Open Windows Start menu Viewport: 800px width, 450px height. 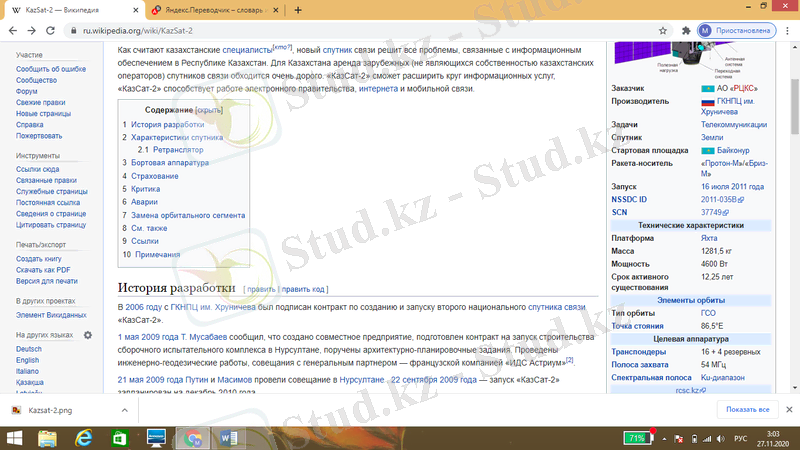click(14, 438)
